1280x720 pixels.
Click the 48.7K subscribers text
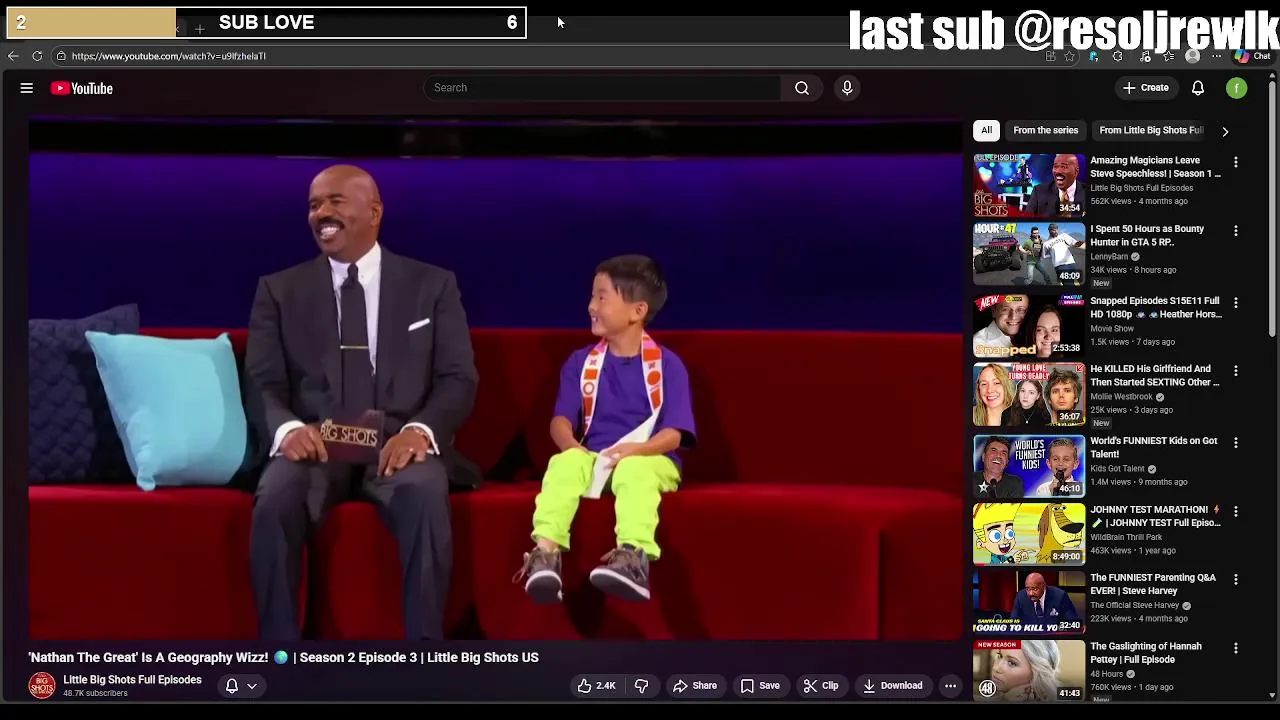[95, 693]
